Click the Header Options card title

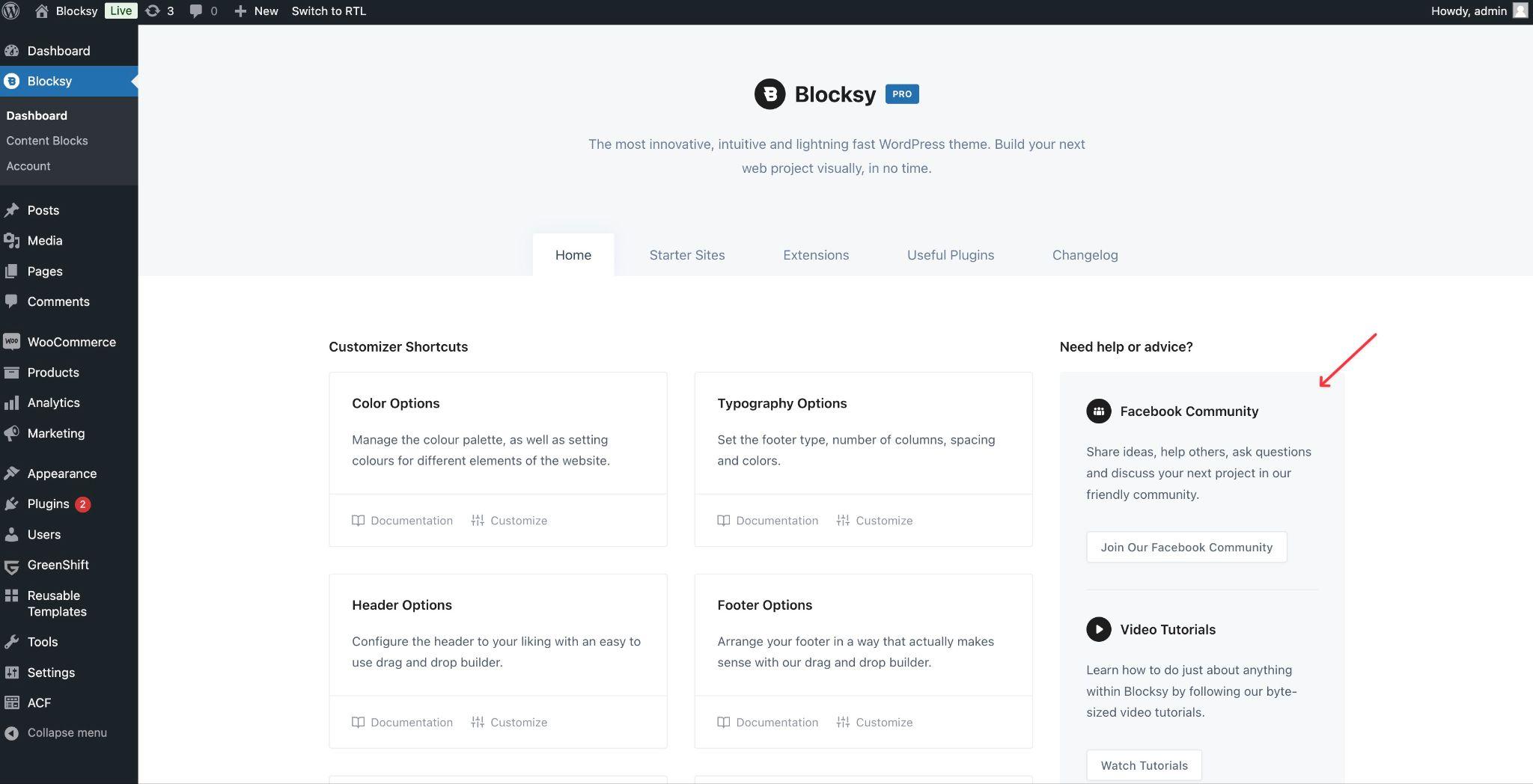pos(402,605)
